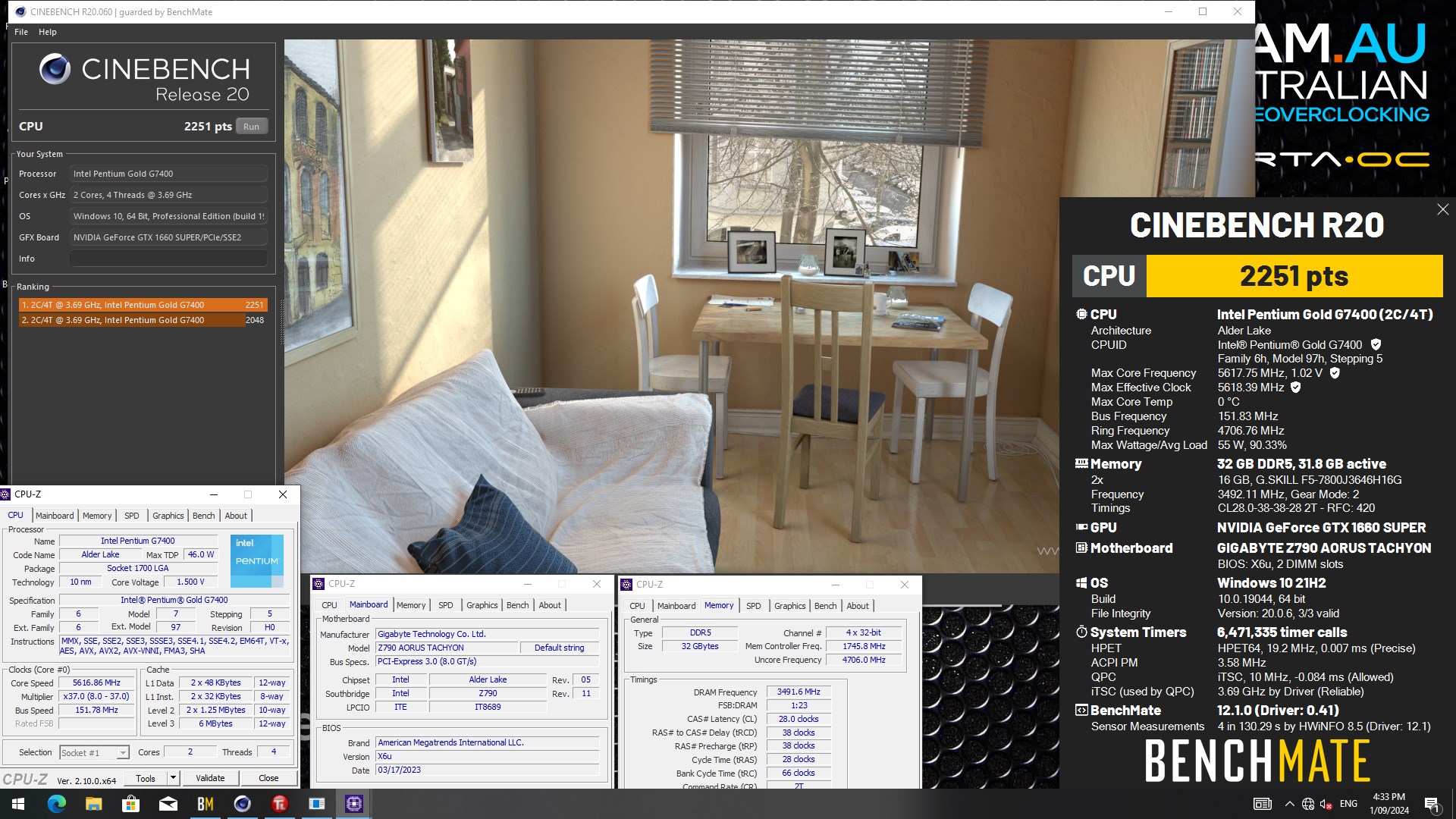Click the verified shield beside CPUID Gold G7400
This screenshot has width=1456, height=819.
click(x=1376, y=344)
